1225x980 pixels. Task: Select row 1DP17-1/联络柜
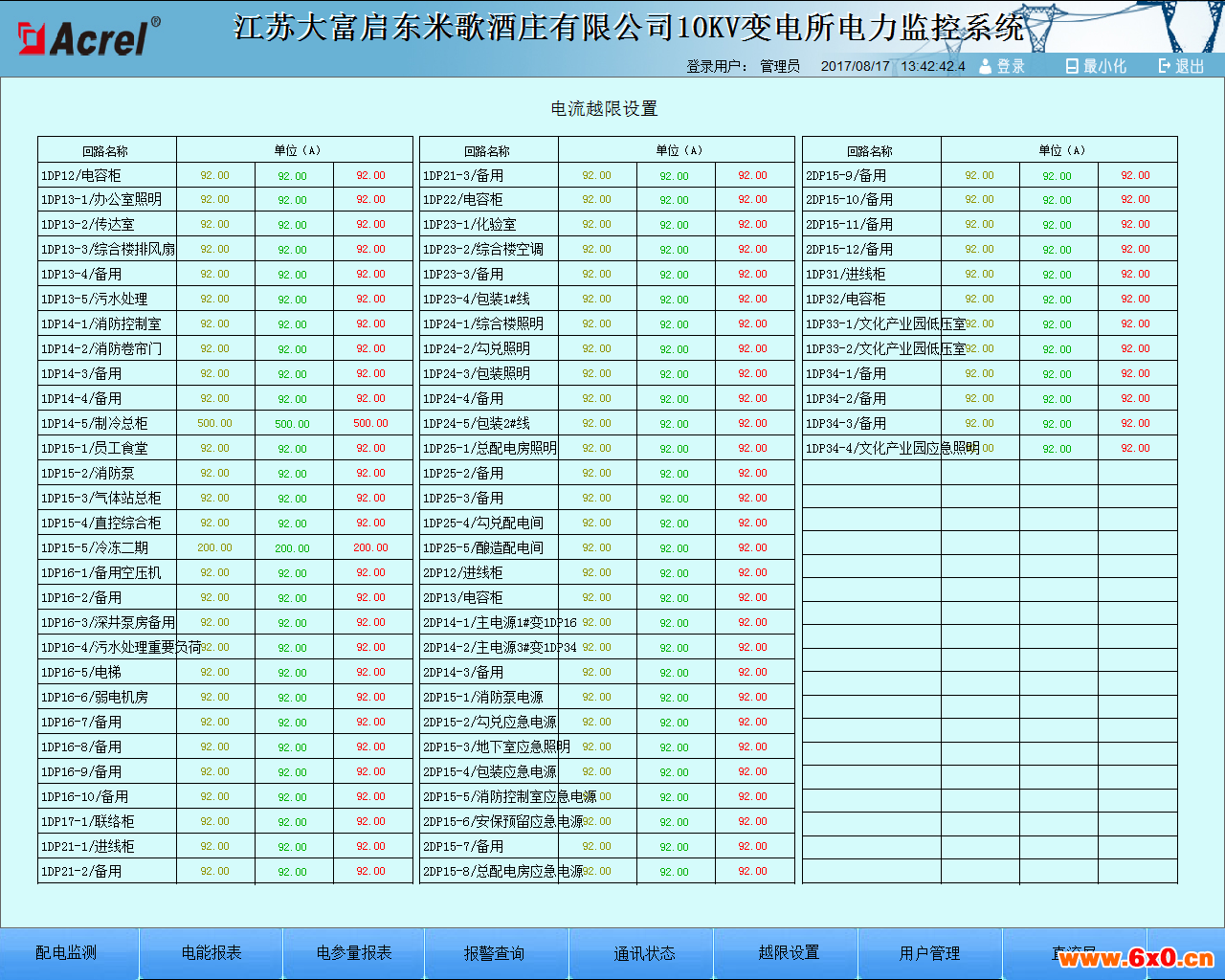tap(225, 822)
